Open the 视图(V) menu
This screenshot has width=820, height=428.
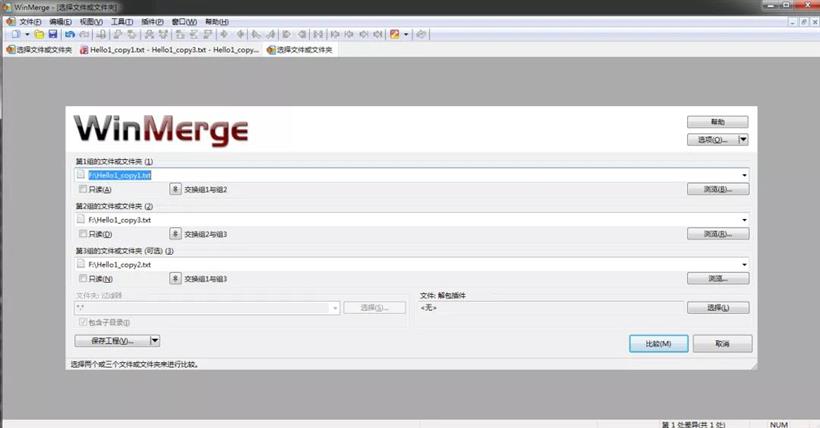click(x=91, y=21)
